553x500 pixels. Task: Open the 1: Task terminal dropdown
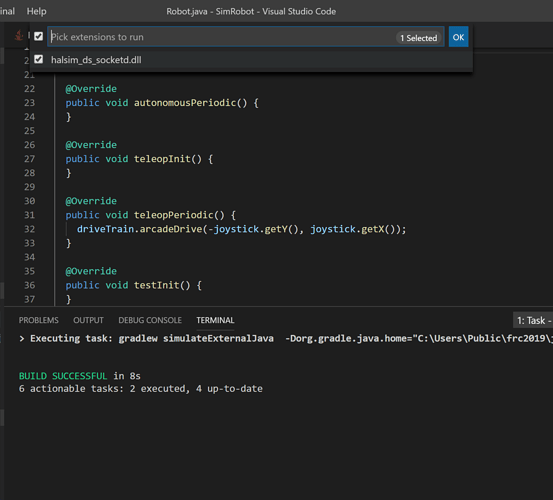tap(533, 321)
